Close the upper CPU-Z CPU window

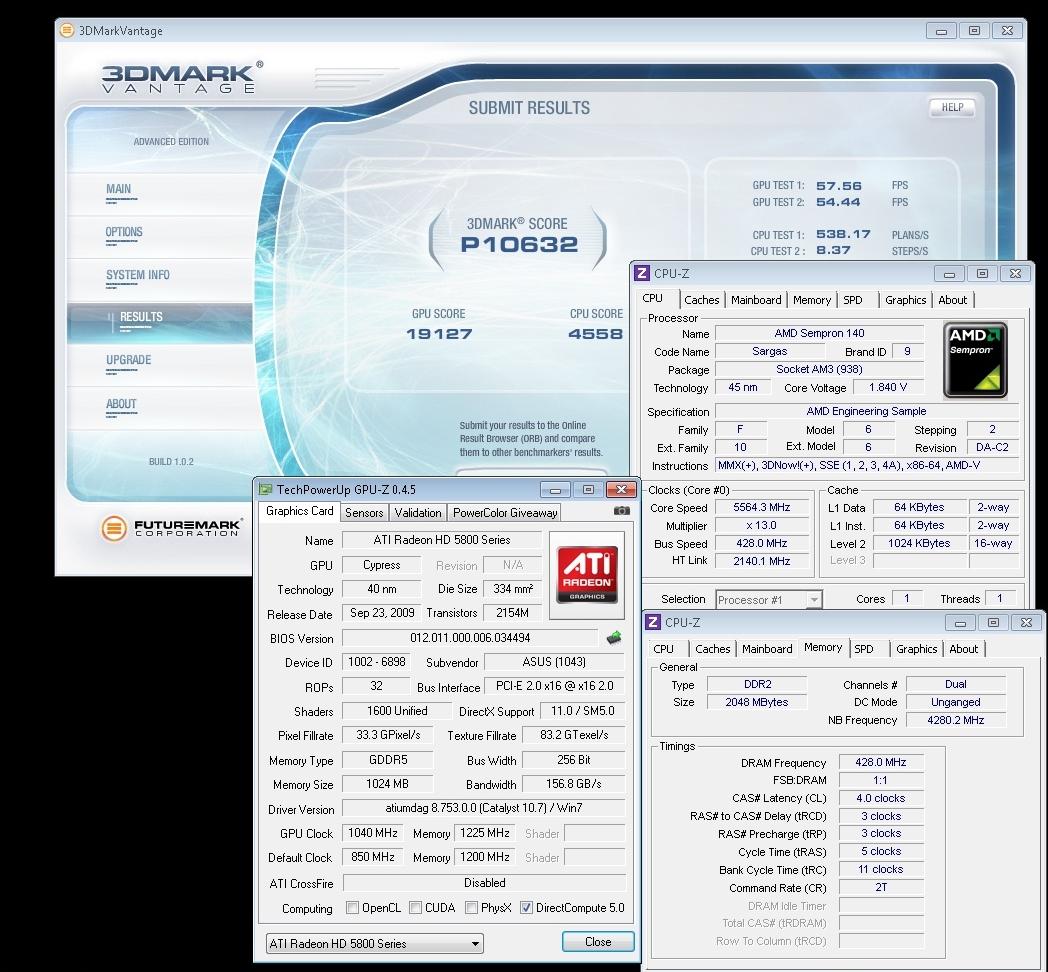tap(1015, 273)
